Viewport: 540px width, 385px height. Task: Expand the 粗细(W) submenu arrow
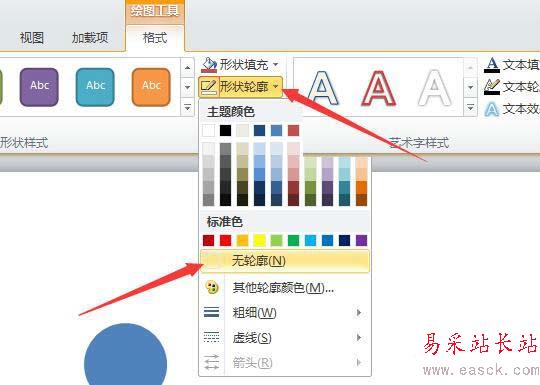[359, 313]
